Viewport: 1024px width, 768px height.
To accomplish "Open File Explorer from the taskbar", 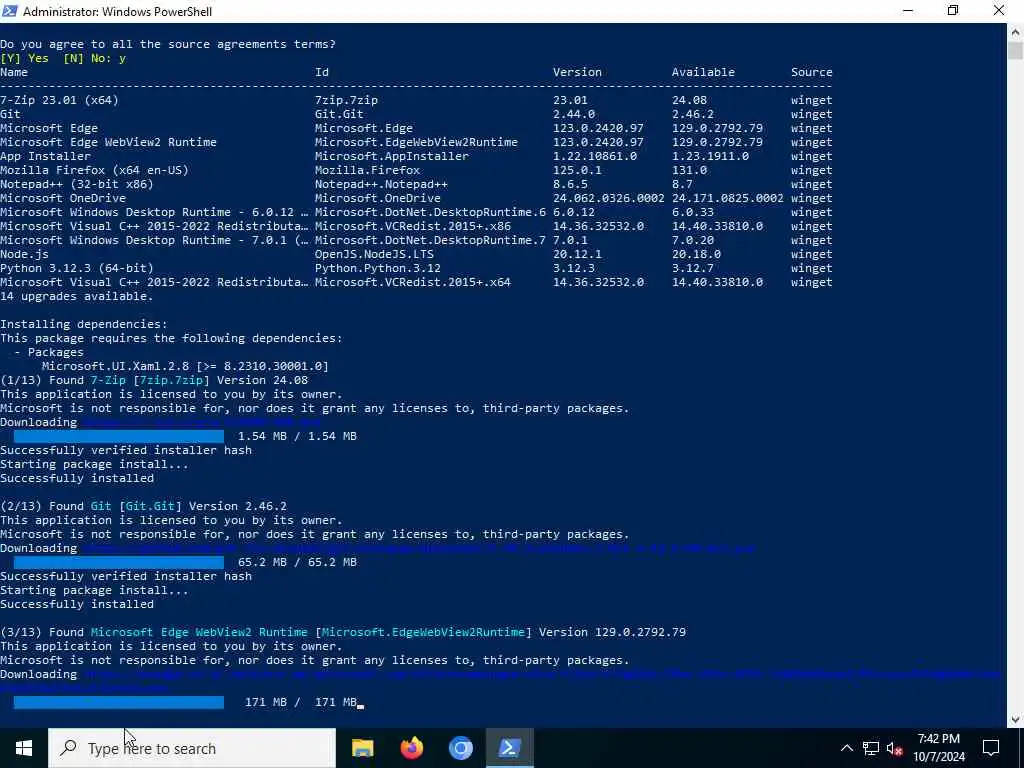I will 362,748.
